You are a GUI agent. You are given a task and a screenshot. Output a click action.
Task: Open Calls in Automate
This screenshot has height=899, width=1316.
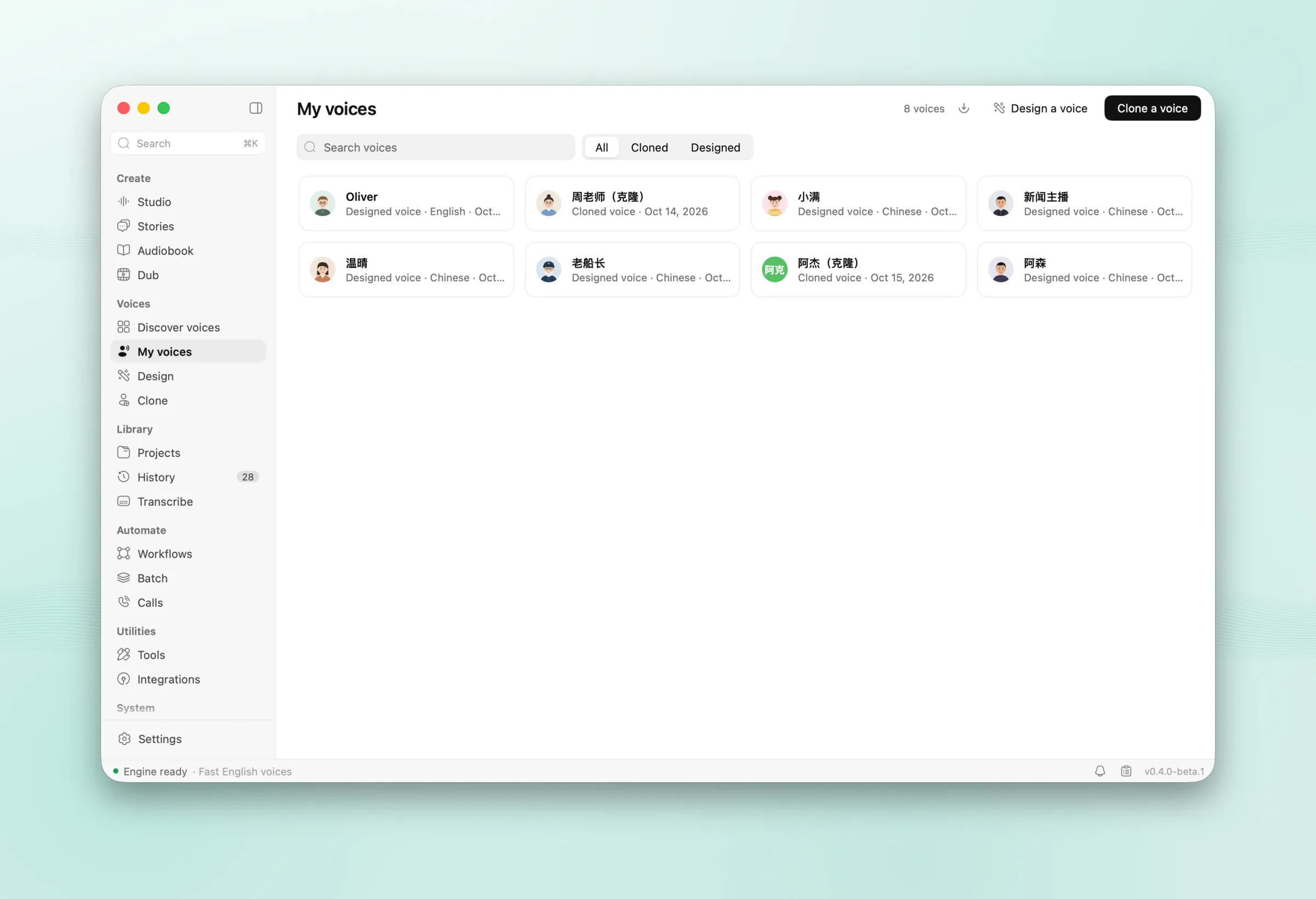click(188, 603)
